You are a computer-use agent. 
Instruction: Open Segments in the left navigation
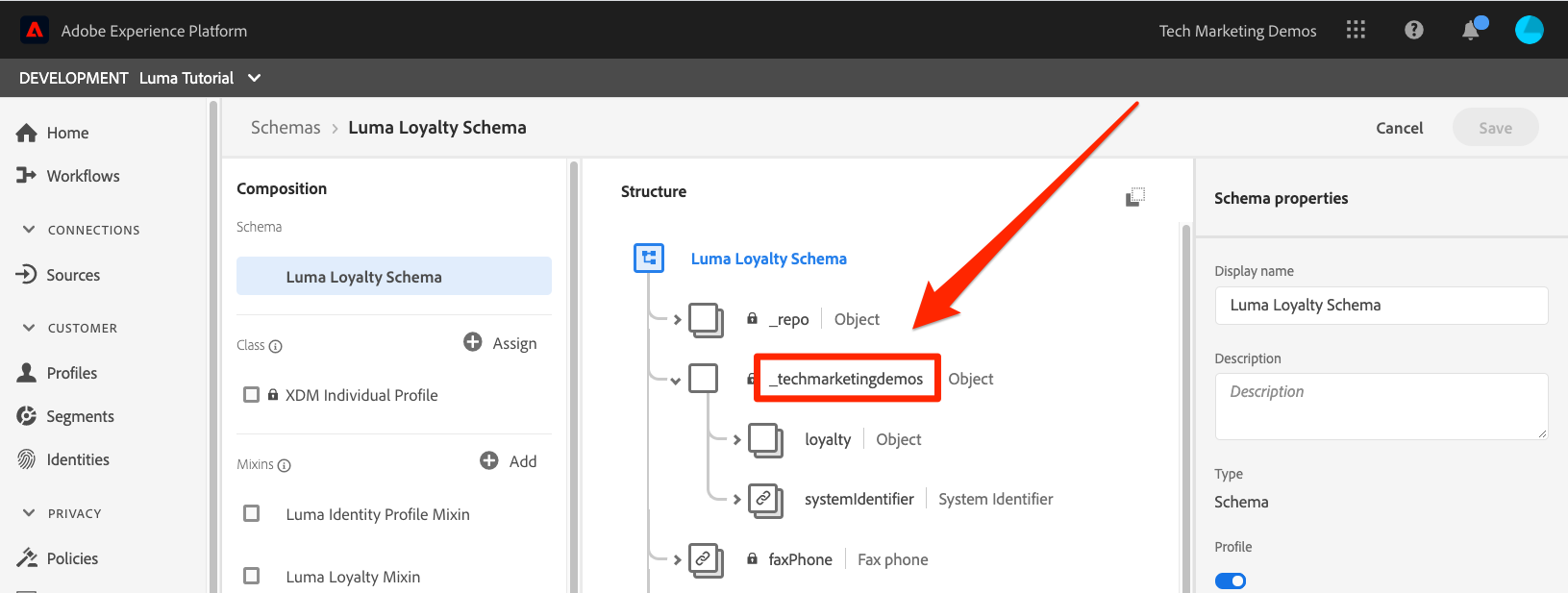pos(80,416)
